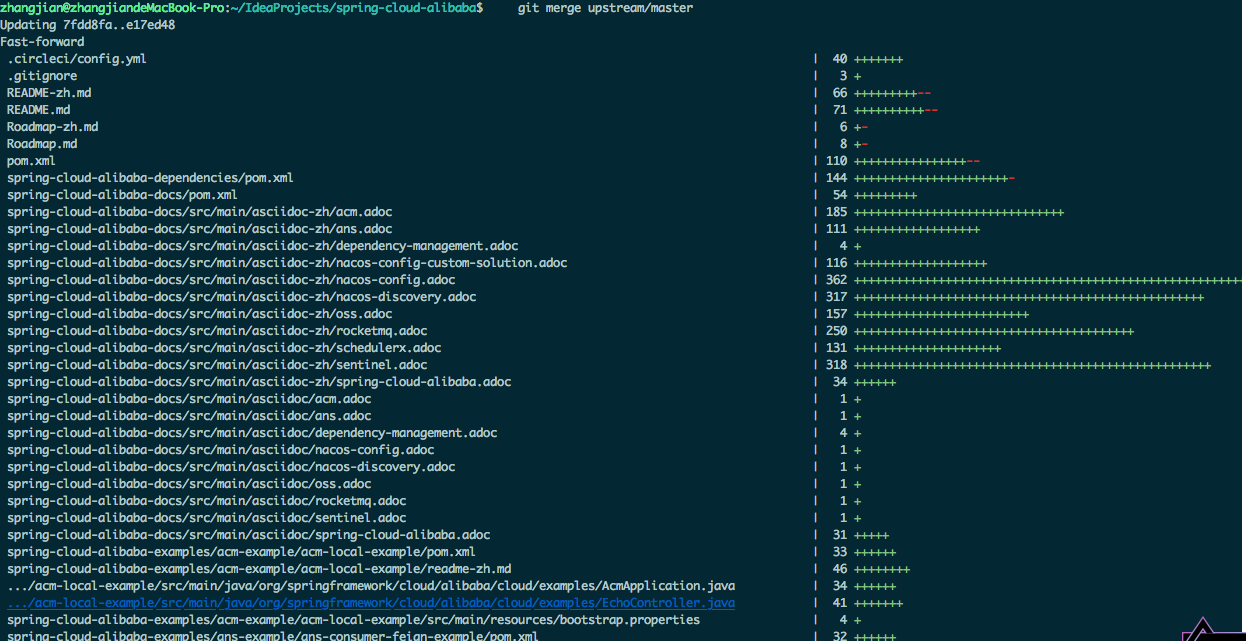Click the change count '185'
Screen dimensions: 1246x641
pos(837,212)
